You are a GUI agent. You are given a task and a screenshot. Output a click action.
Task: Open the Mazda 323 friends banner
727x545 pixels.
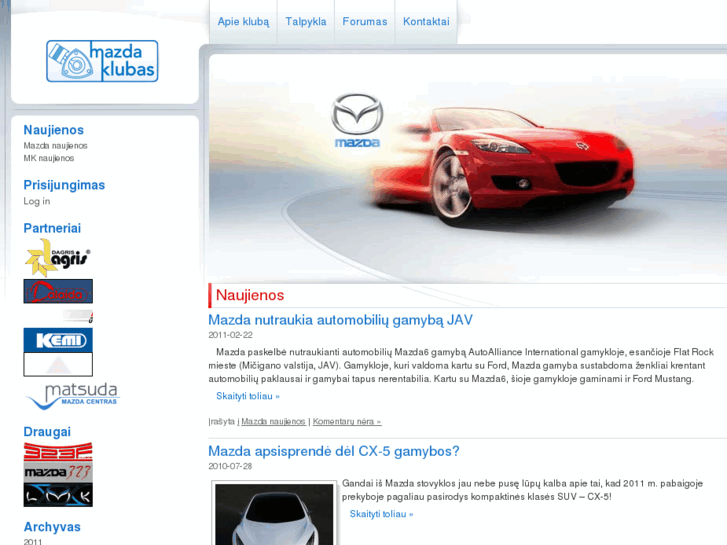[58, 472]
